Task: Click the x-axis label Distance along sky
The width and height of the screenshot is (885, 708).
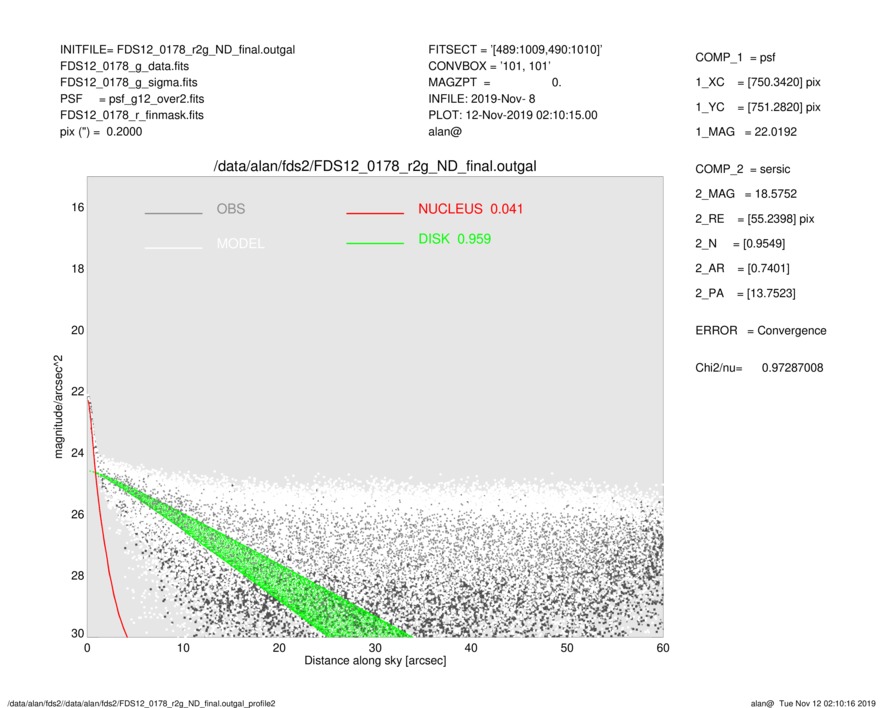Action: click(x=375, y=661)
